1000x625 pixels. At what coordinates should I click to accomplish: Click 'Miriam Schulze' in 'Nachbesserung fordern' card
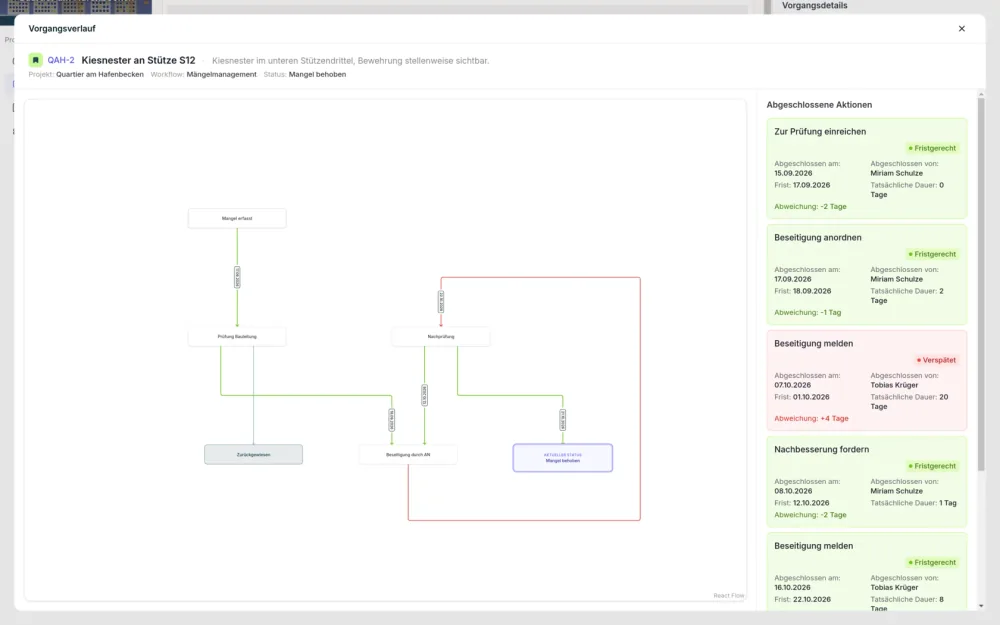coord(897,491)
